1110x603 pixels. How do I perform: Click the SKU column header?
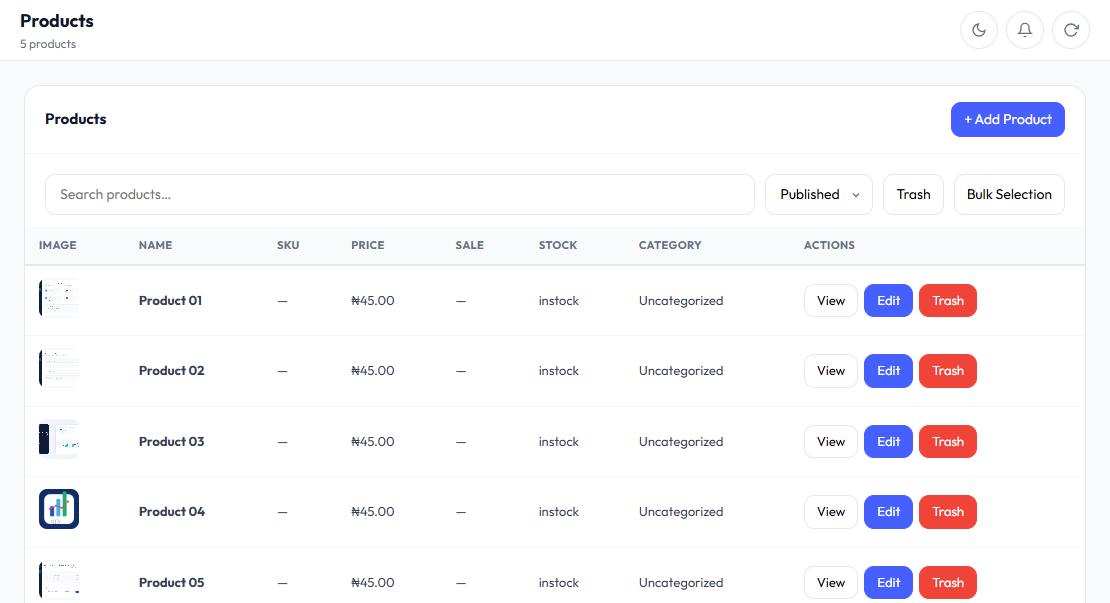click(288, 245)
